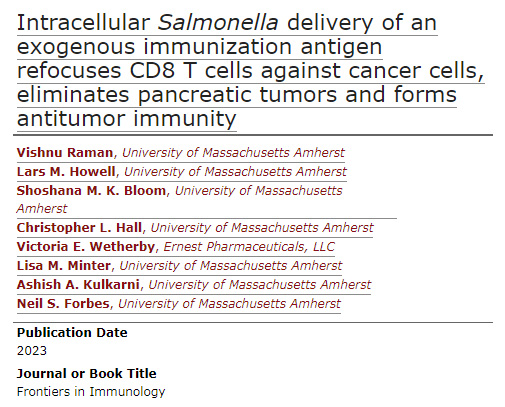Open author Vishnu Raman's link
505x407 pixels.
tap(65, 153)
